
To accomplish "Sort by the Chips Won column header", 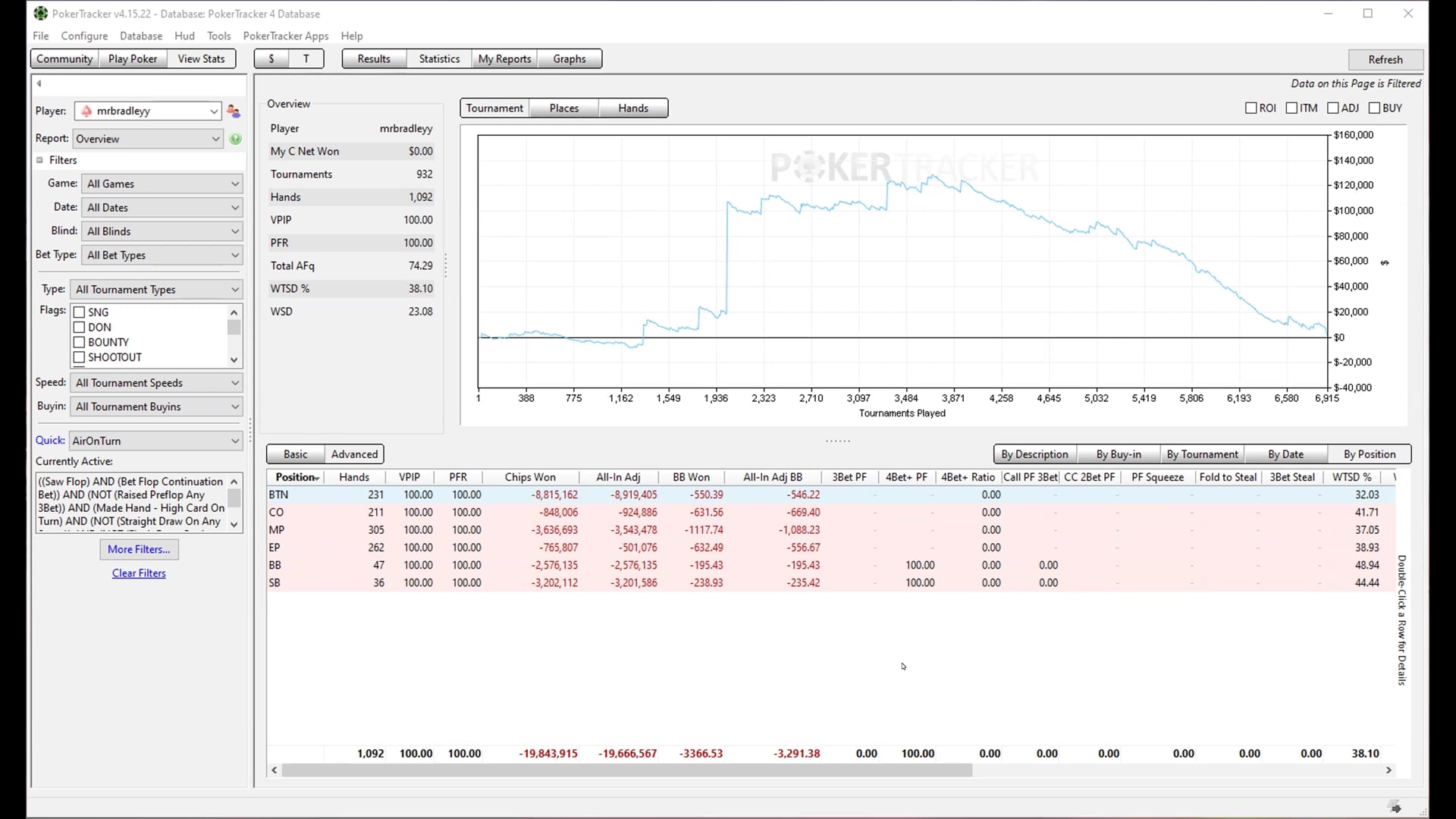I will pyautogui.click(x=530, y=477).
